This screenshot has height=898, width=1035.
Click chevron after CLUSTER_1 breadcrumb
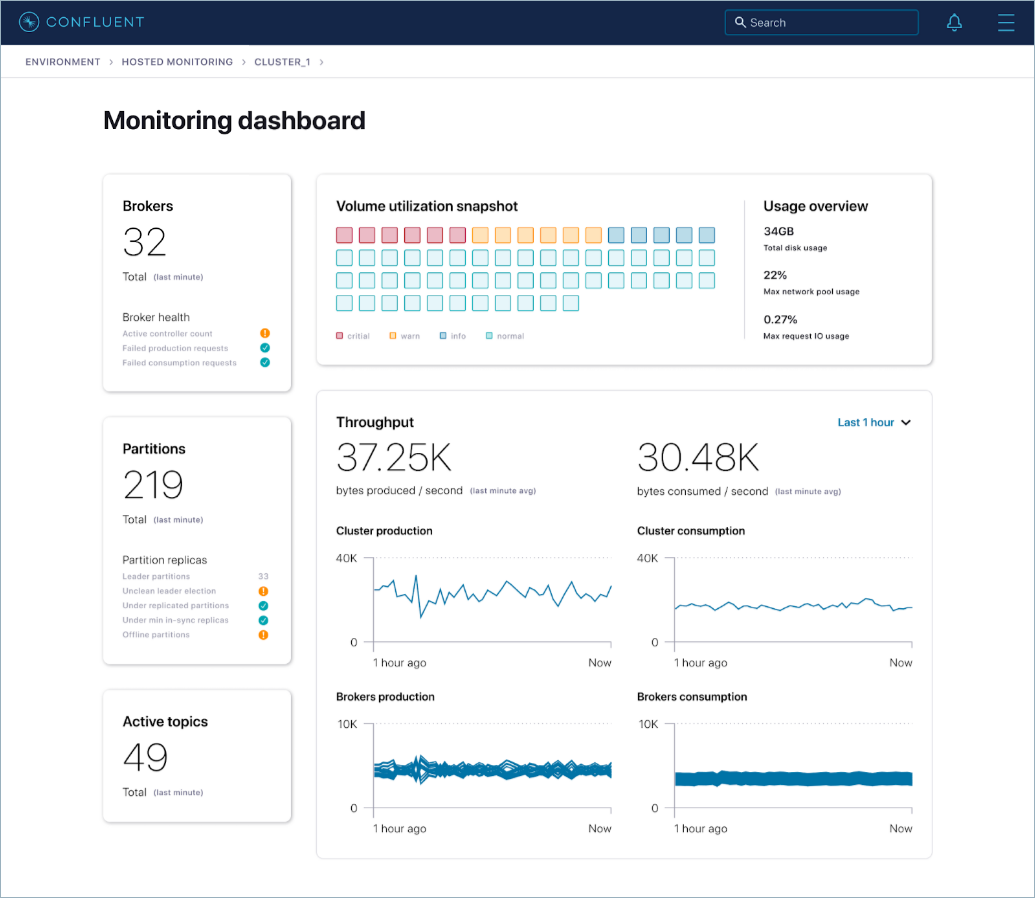(x=322, y=62)
